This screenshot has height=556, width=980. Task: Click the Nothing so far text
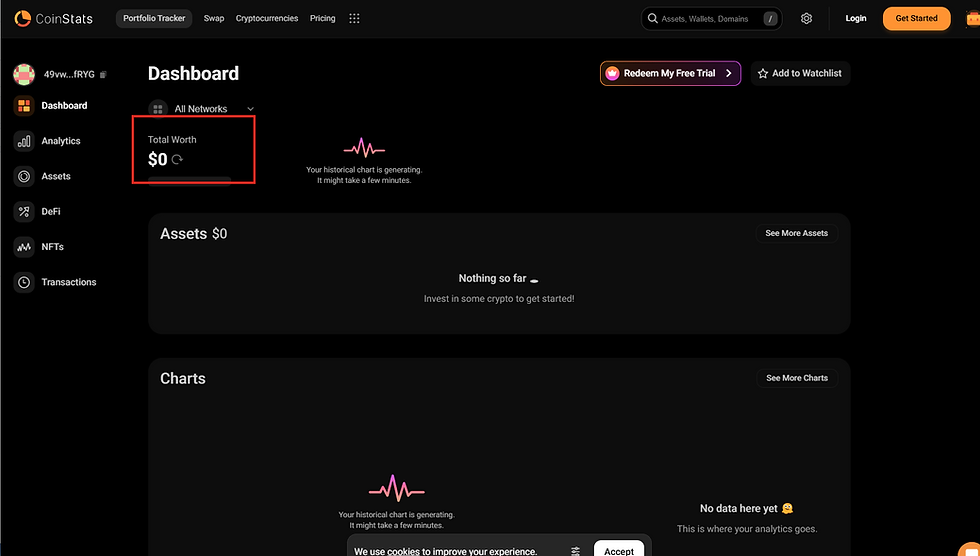(x=492, y=278)
